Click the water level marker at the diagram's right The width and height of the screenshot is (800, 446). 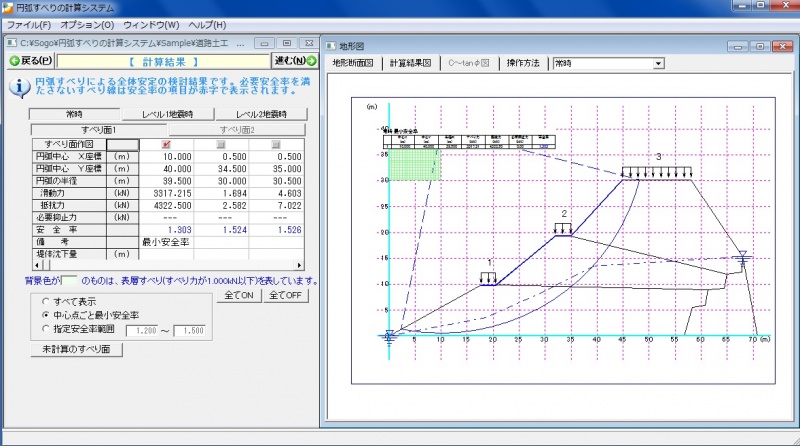click(x=743, y=258)
